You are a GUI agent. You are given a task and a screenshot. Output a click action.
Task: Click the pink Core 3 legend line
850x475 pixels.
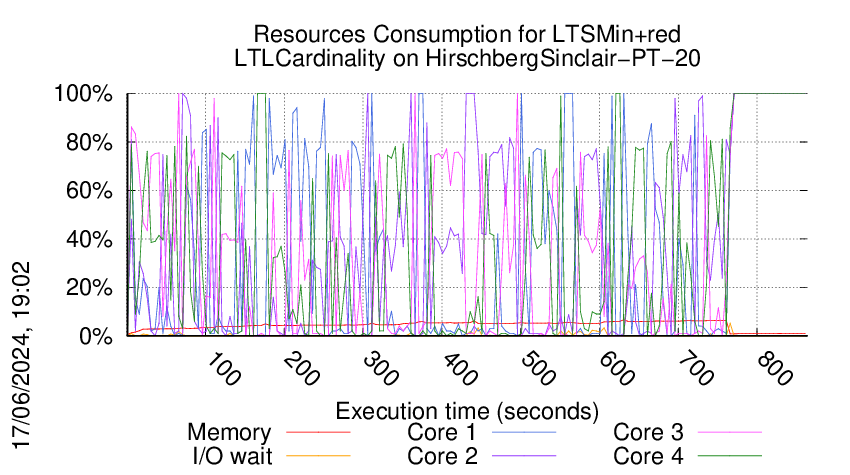point(730,432)
